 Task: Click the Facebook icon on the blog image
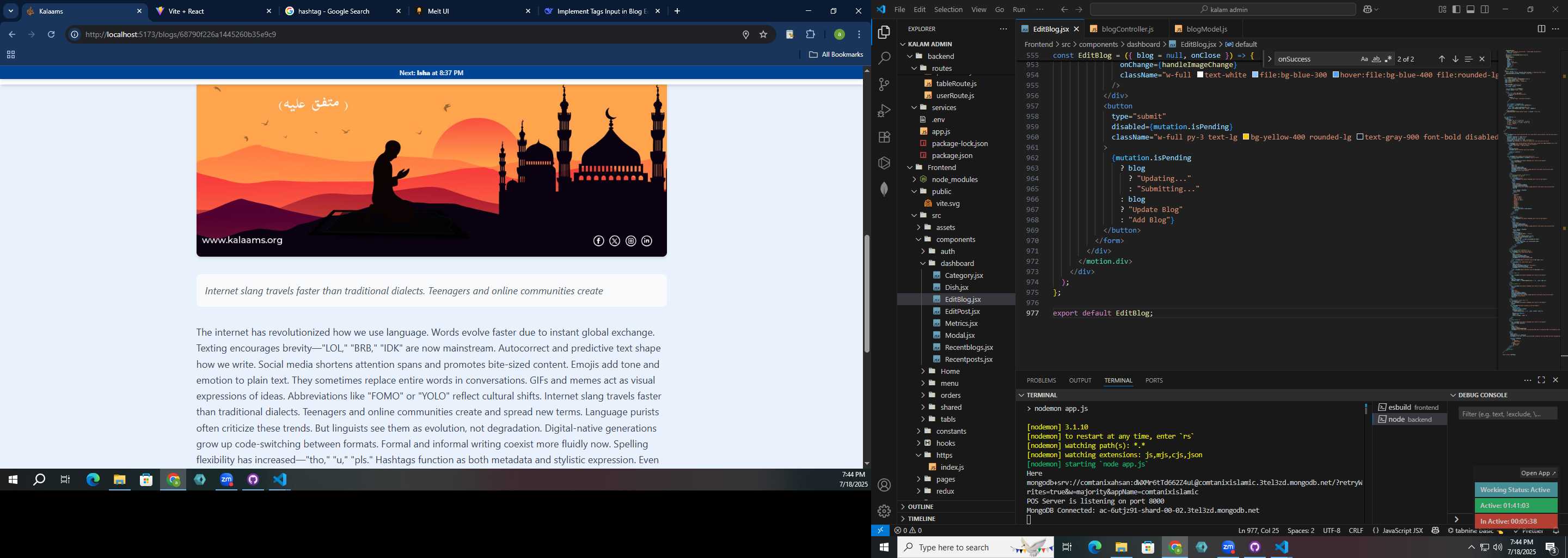click(x=598, y=241)
